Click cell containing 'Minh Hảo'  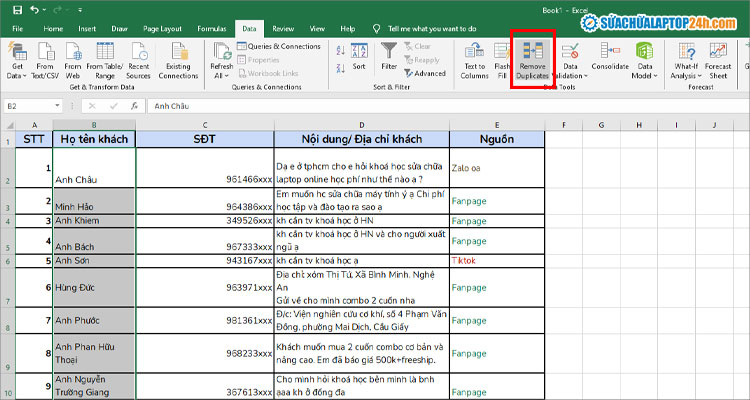point(94,201)
